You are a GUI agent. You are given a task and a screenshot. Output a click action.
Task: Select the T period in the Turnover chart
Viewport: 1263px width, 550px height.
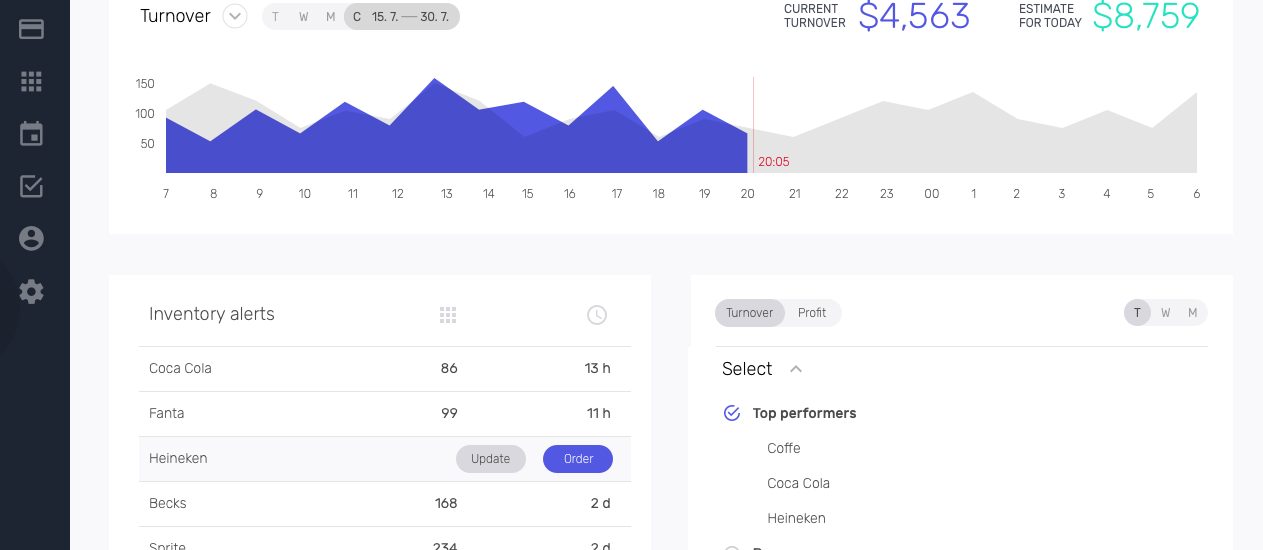(x=276, y=17)
